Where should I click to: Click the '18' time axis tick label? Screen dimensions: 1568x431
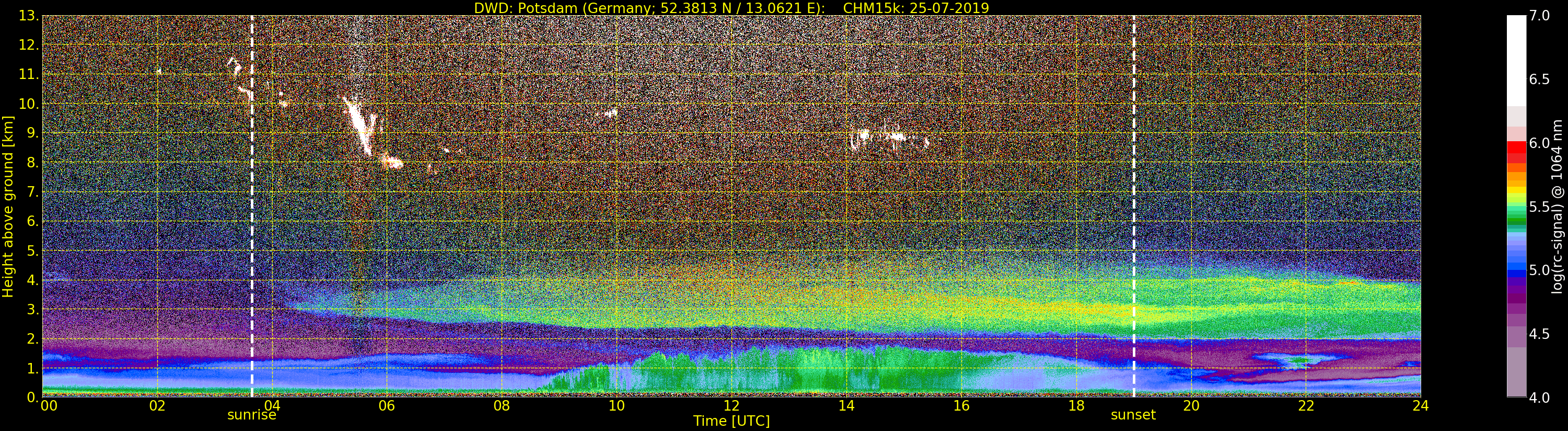pos(1076,405)
